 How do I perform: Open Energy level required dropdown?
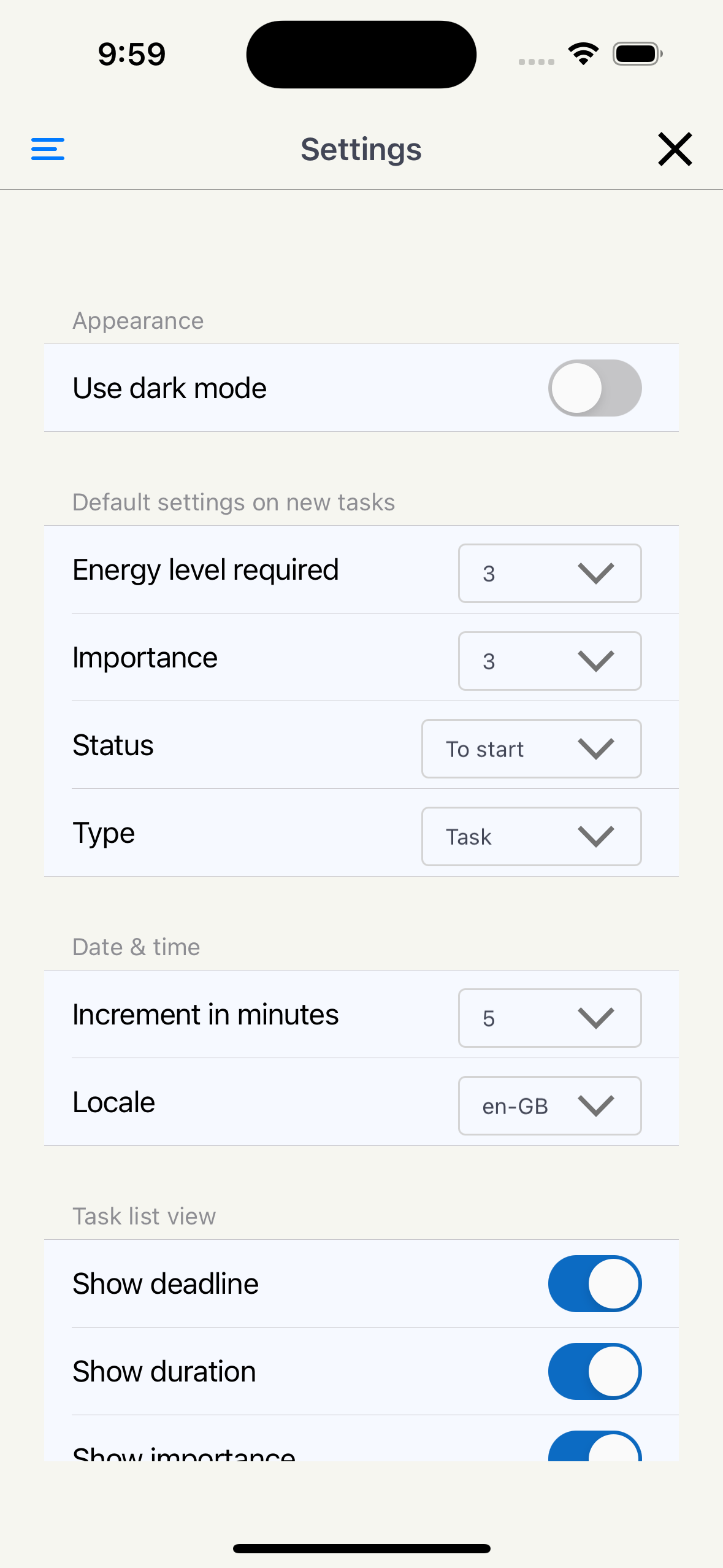click(549, 573)
